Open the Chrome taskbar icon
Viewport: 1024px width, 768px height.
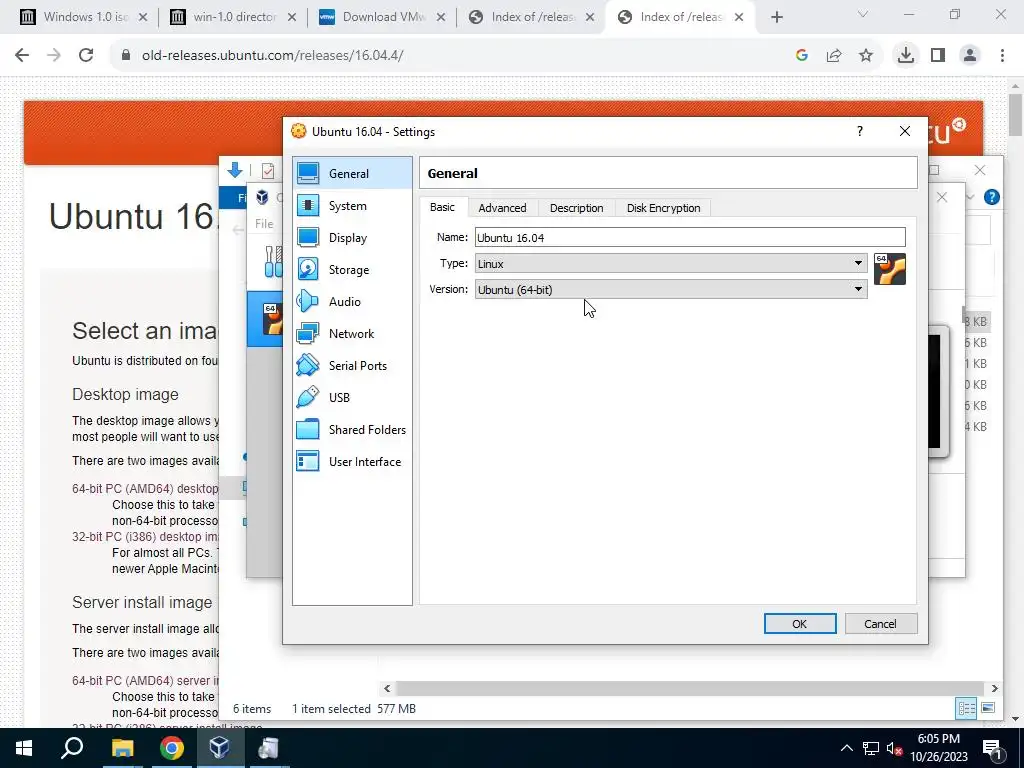point(171,748)
